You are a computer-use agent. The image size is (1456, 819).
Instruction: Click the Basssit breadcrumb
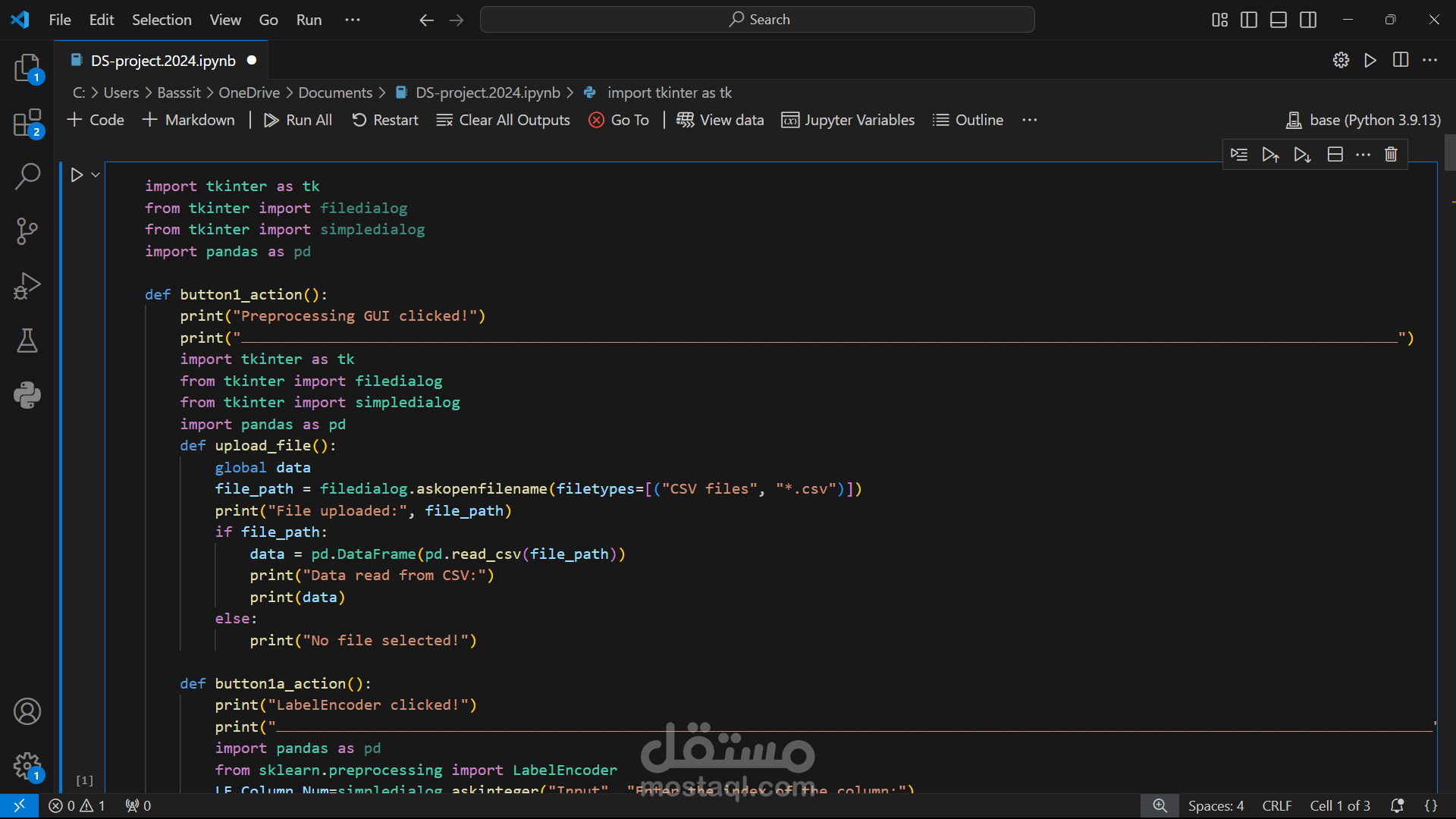[179, 93]
